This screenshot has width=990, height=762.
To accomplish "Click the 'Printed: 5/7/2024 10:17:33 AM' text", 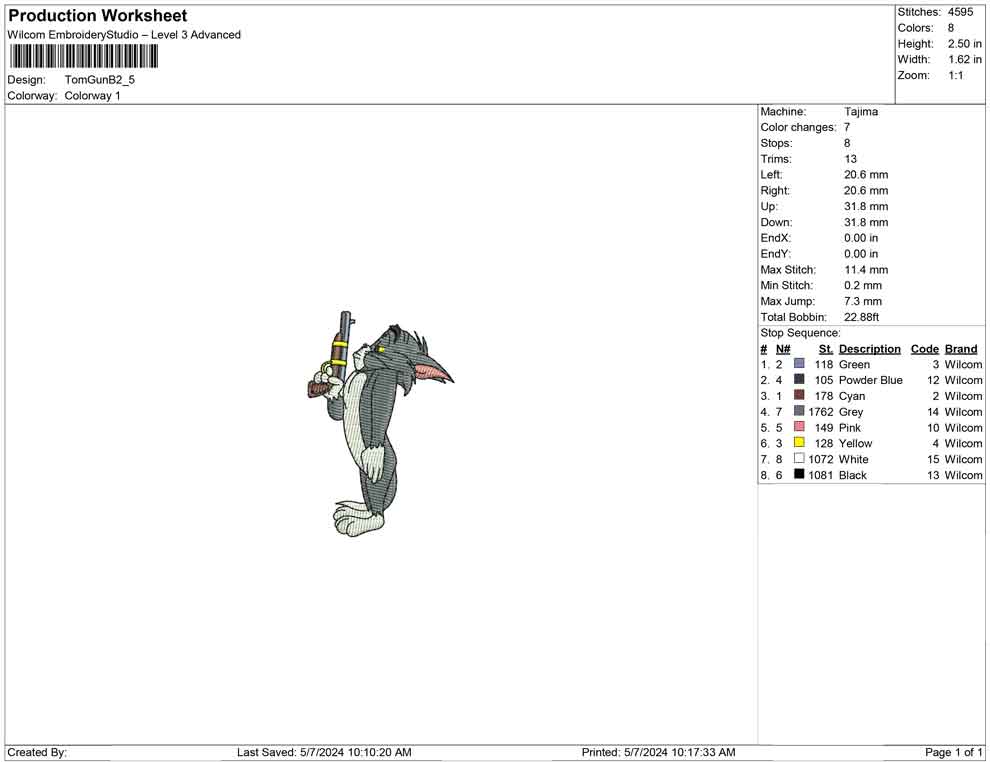I will pyautogui.click(x=659, y=752).
